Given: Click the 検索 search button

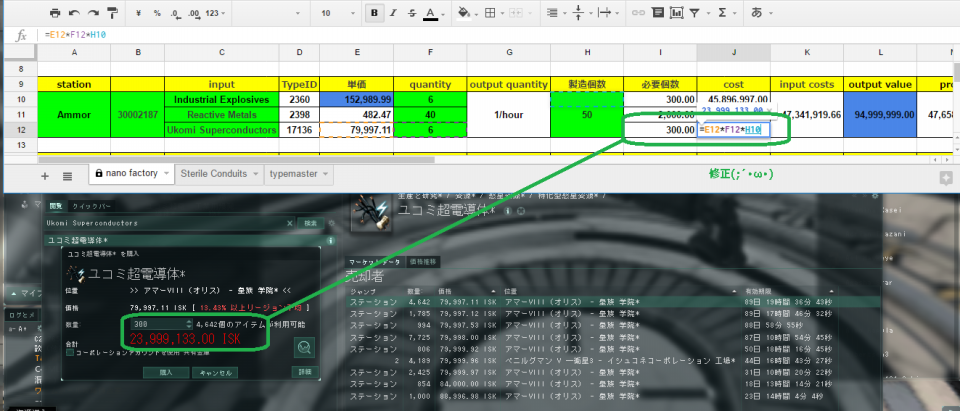Looking at the screenshot, I should [x=310, y=224].
